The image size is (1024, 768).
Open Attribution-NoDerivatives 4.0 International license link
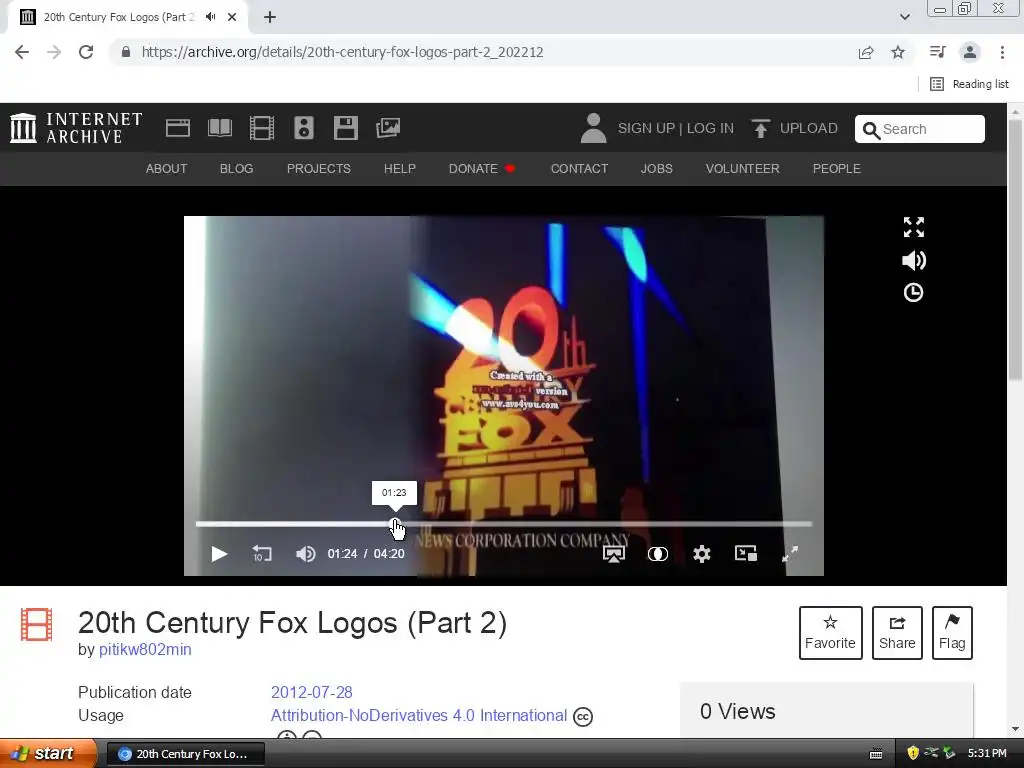[x=419, y=716]
